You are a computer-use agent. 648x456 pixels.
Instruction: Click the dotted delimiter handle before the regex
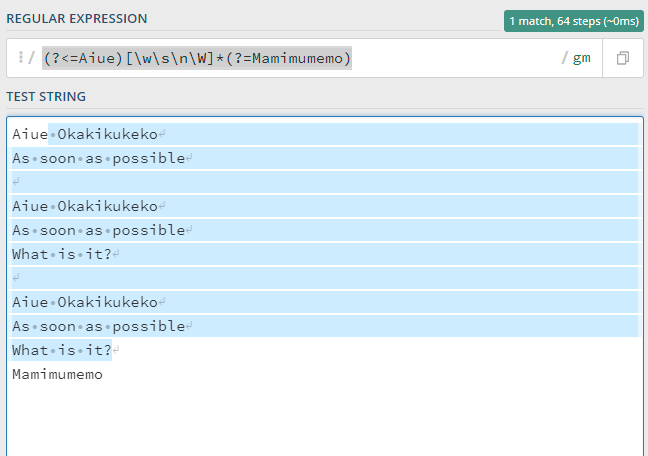(x=20, y=57)
